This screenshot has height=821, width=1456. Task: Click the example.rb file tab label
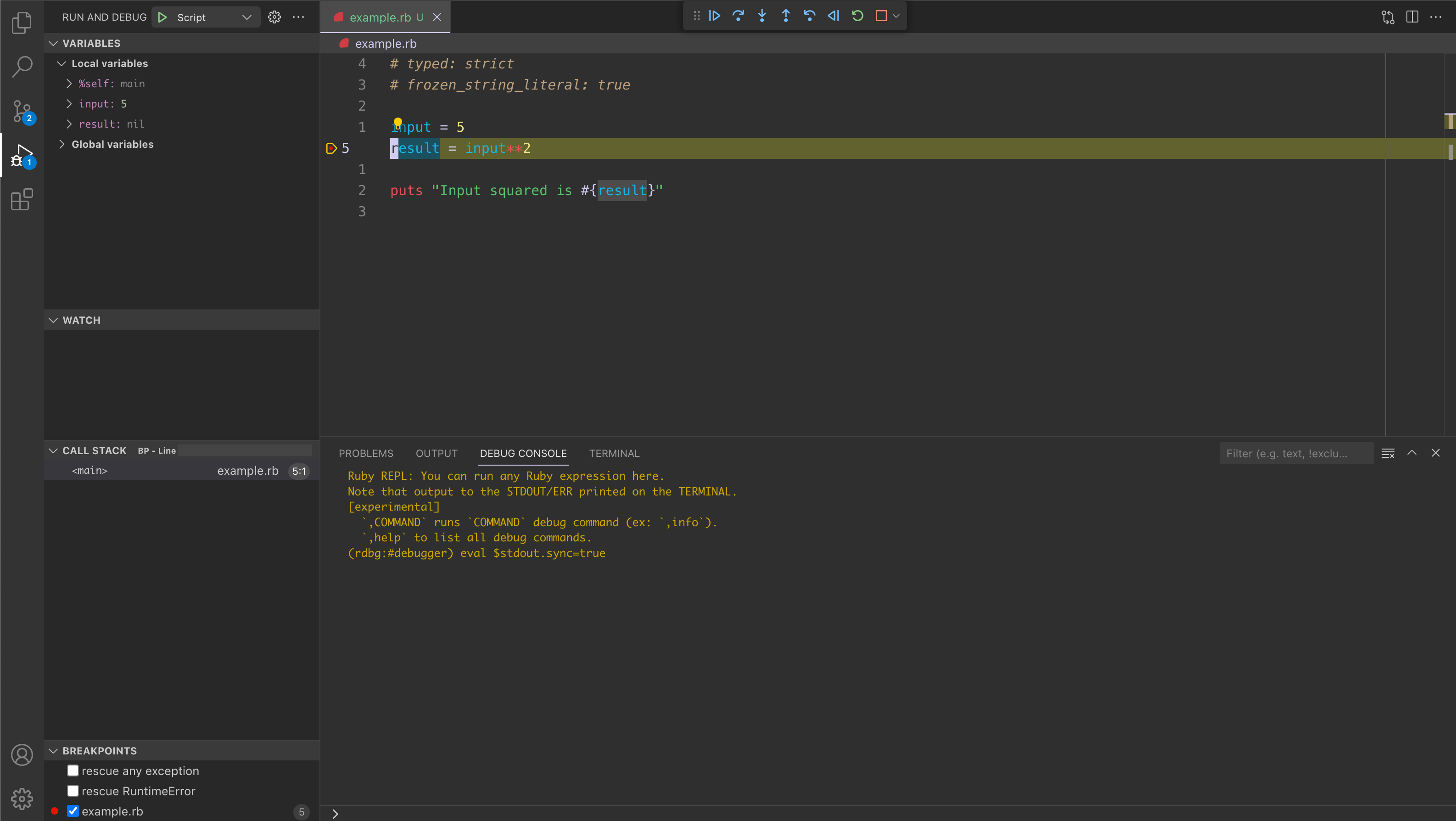point(385,17)
